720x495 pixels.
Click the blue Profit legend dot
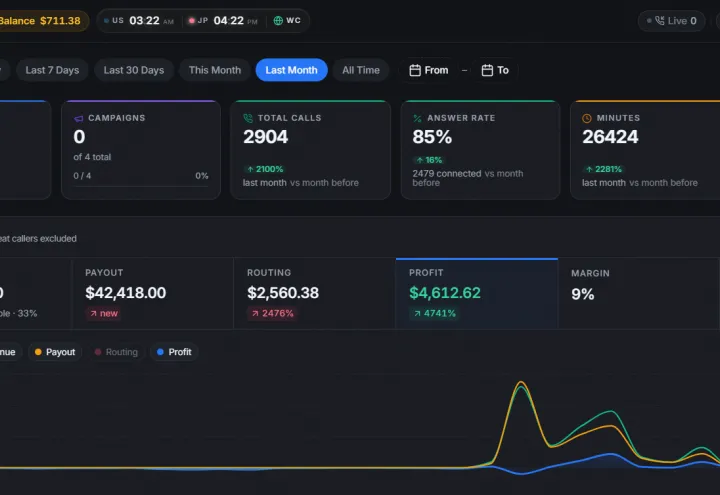click(x=160, y=352)
